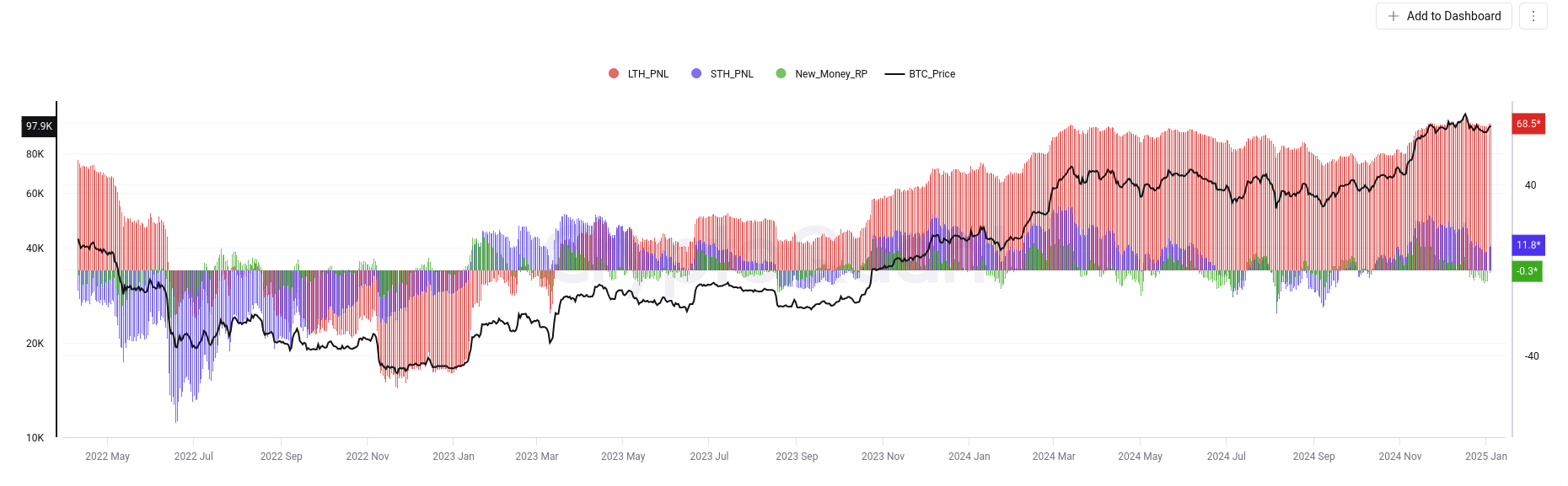
Task: Click the green New_Money_RP legend marker
Action: (780, 73)
